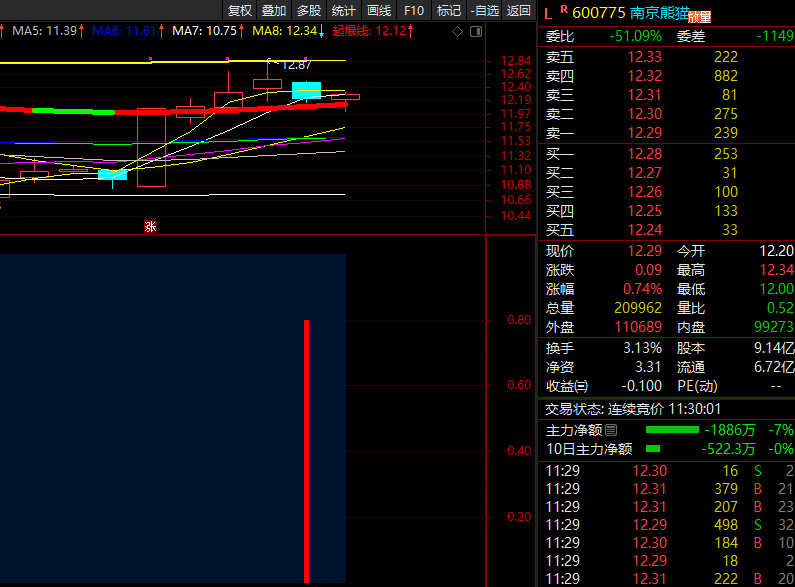Click the stock name 南京熊猫

(x=658, y=12)
